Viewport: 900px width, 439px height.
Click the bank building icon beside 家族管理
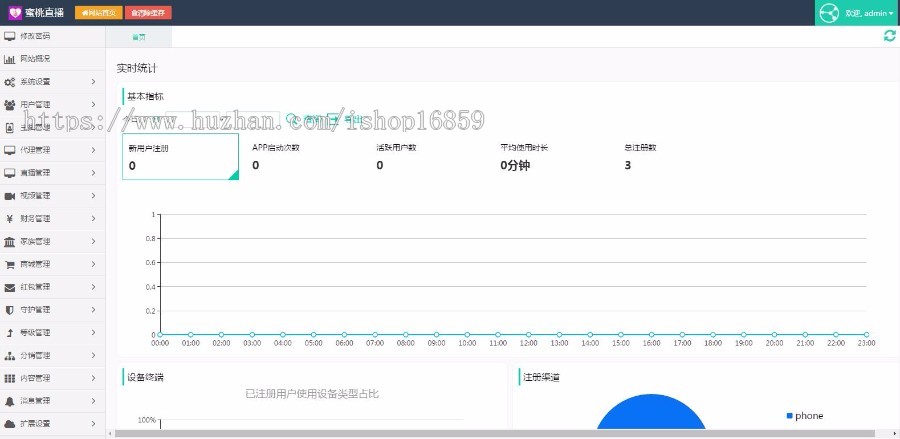click(x=10, y=242)
